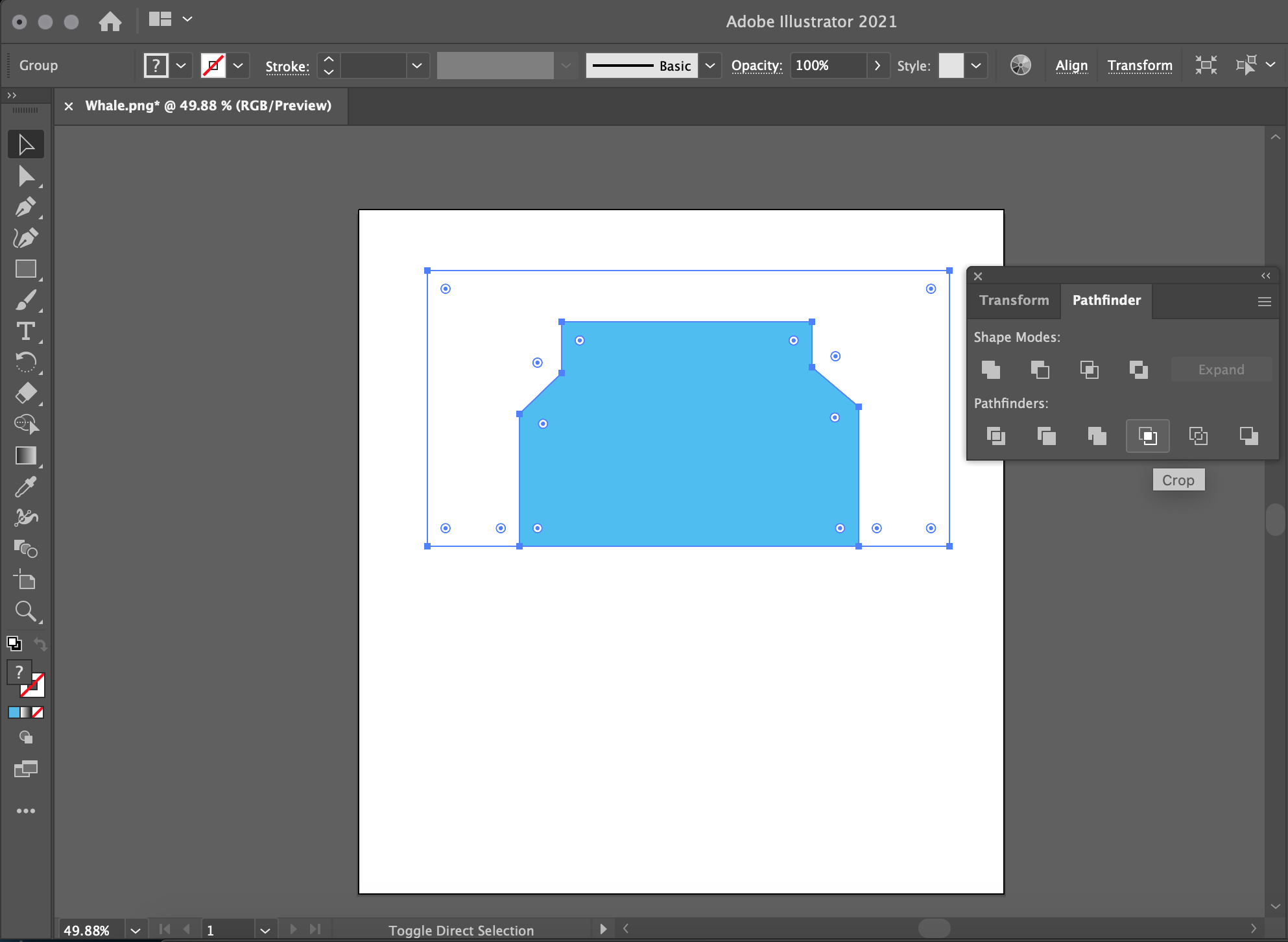
Task: Choose the Eraser tool
Action: tap(26, 394)
